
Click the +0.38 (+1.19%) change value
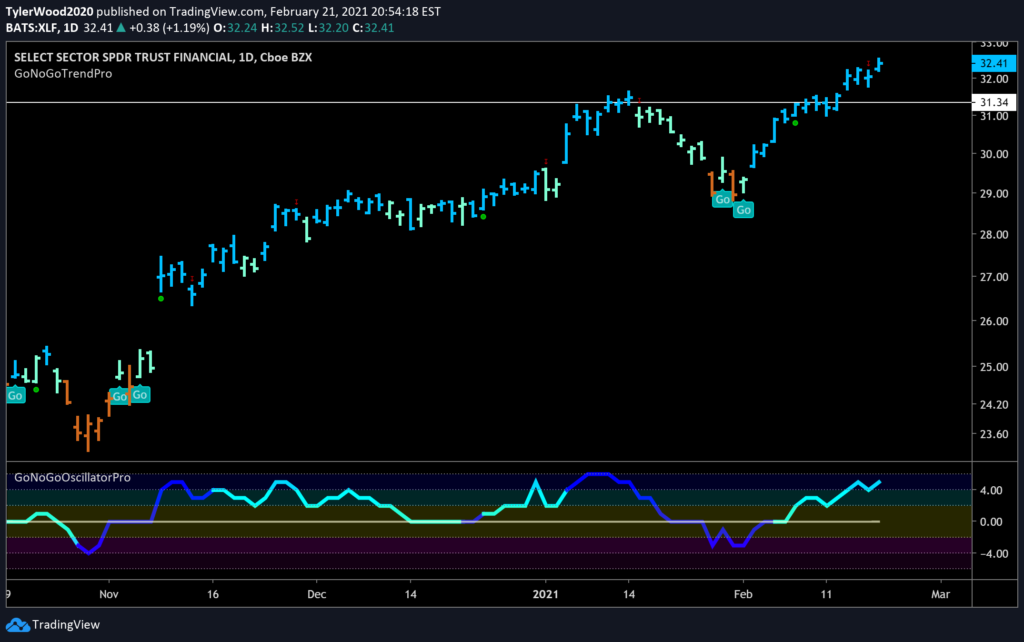169,28
